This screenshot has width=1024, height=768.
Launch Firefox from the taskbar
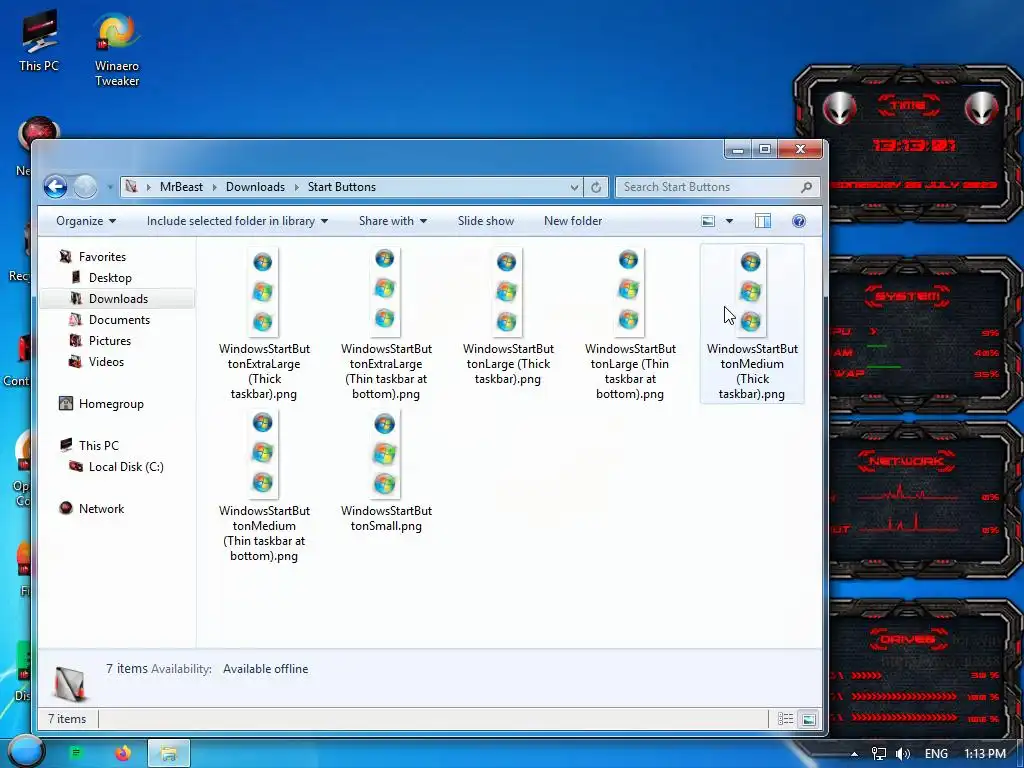[x=123, y=753]
